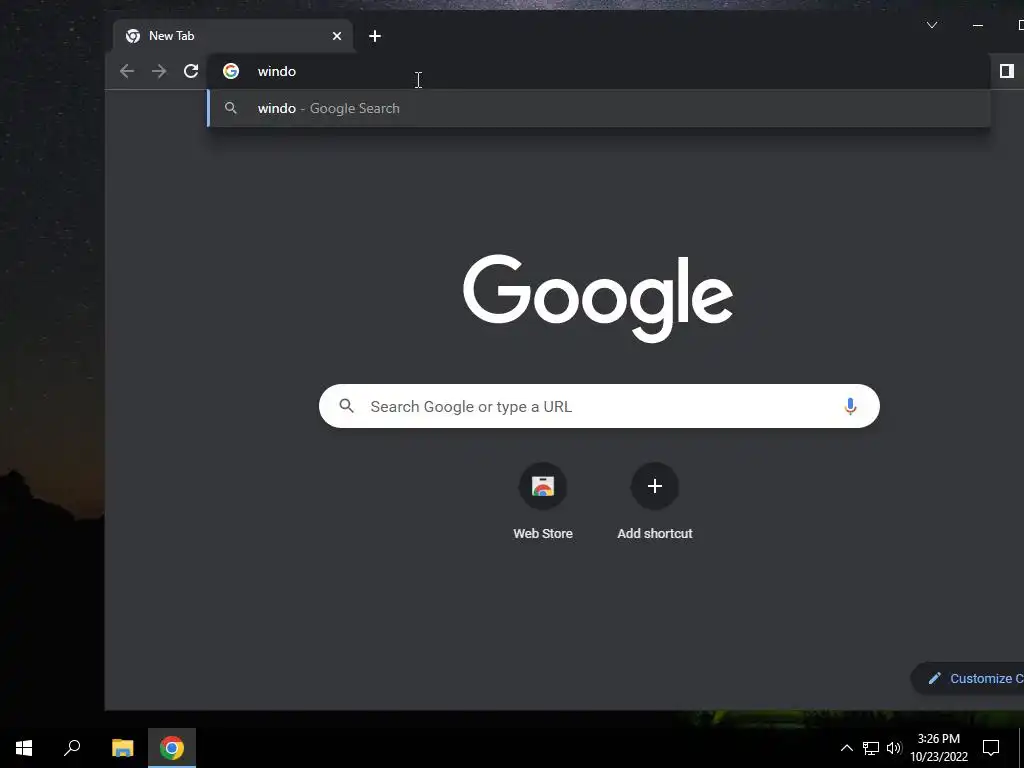
Task: Minimize the Chrome window
Action: [978, 25]
